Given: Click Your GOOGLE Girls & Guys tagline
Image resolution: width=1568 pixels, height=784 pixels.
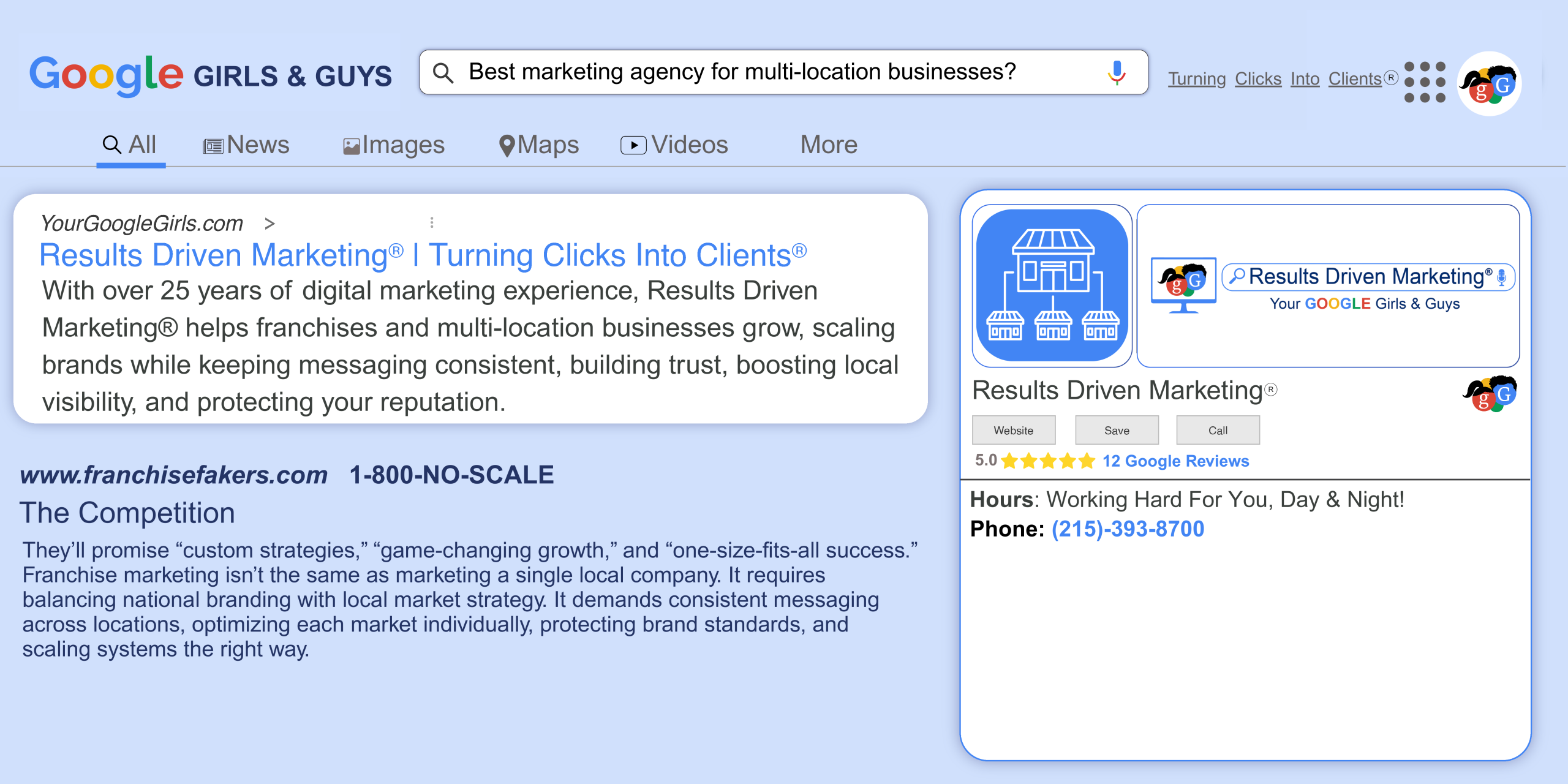Looking at the screenshot, I should [x=1365, y=304].
